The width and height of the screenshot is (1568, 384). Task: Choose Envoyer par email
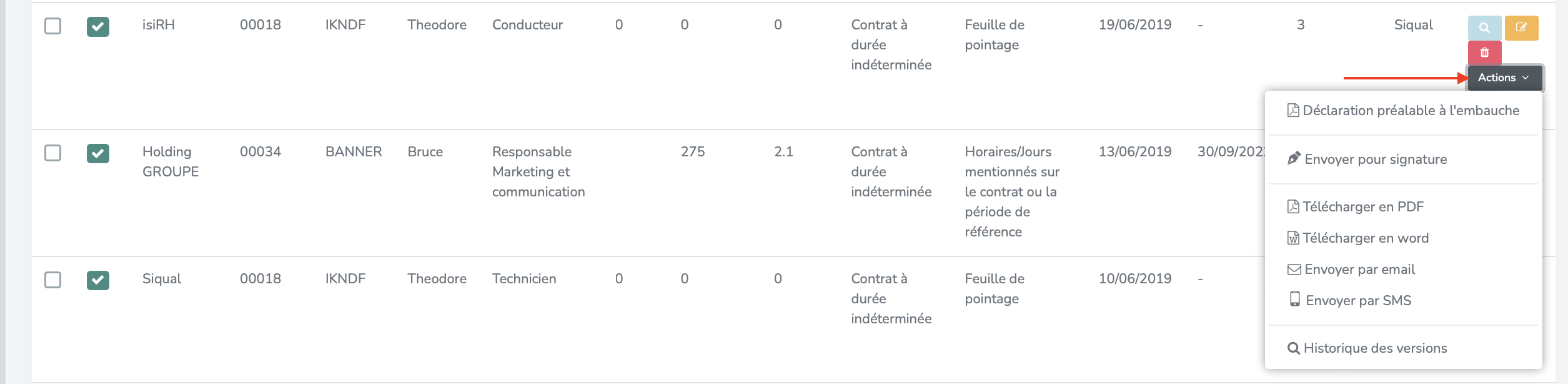pos(1351,269)
